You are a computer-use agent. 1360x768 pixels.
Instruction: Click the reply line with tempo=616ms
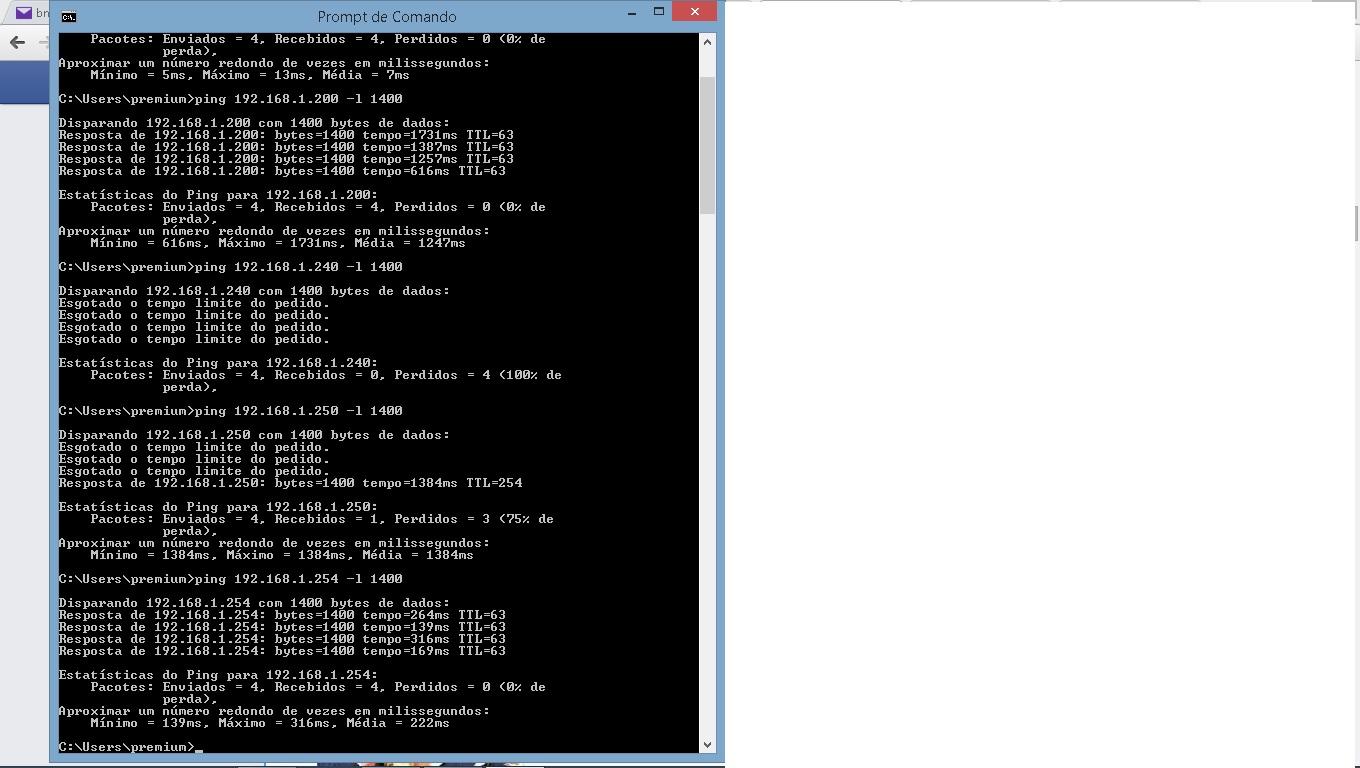click(x=282, y=171)
